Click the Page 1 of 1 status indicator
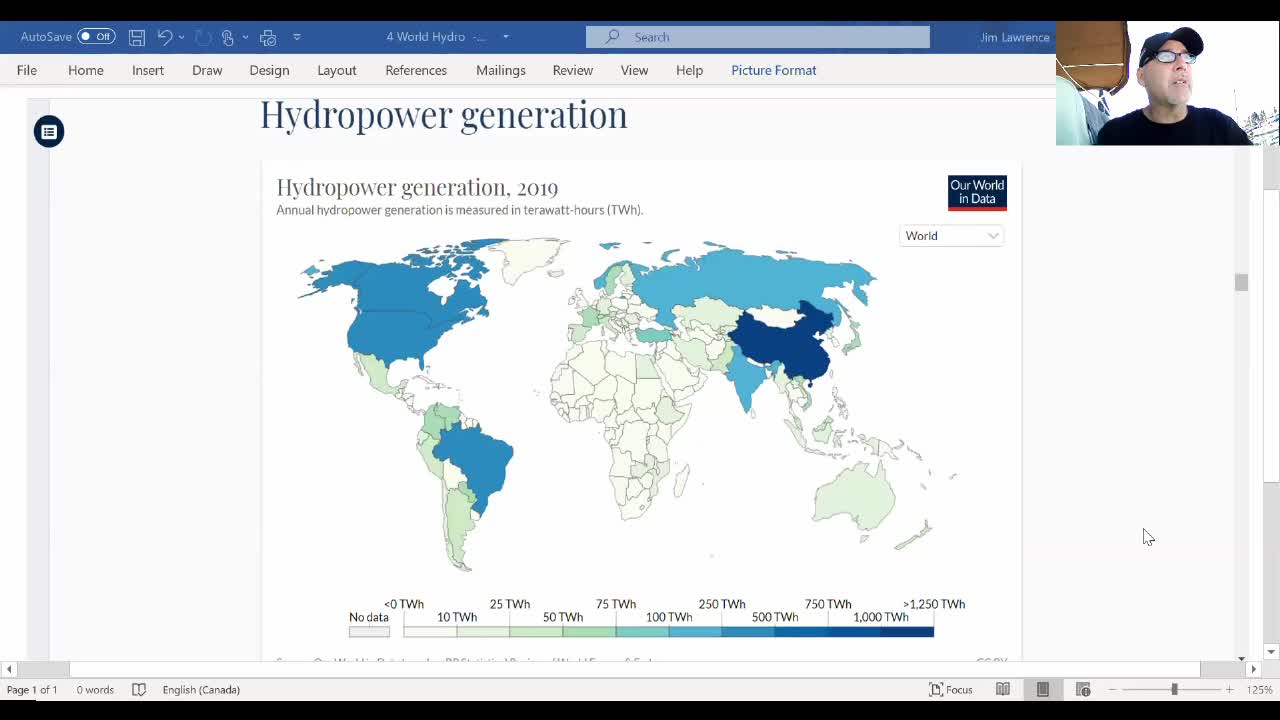1280x720 pixels. [32, 690]
